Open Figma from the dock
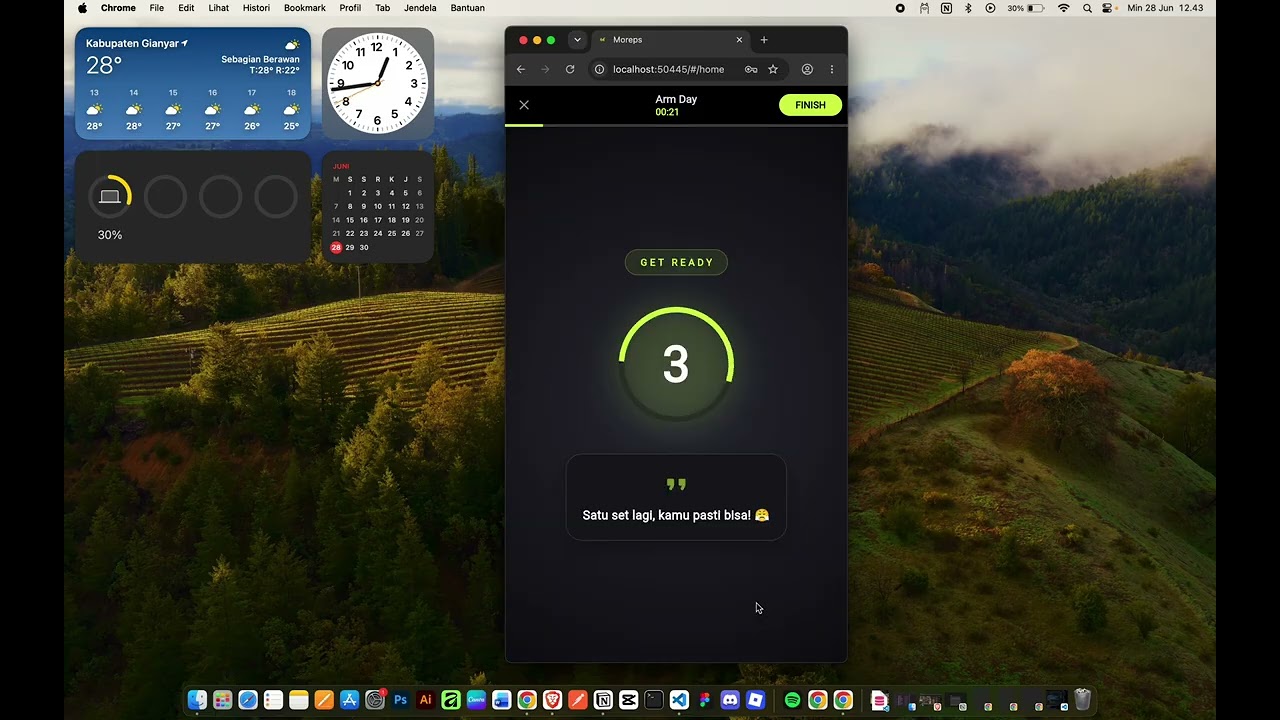Viewport: 1280px width, 720px height. point(705,700)
